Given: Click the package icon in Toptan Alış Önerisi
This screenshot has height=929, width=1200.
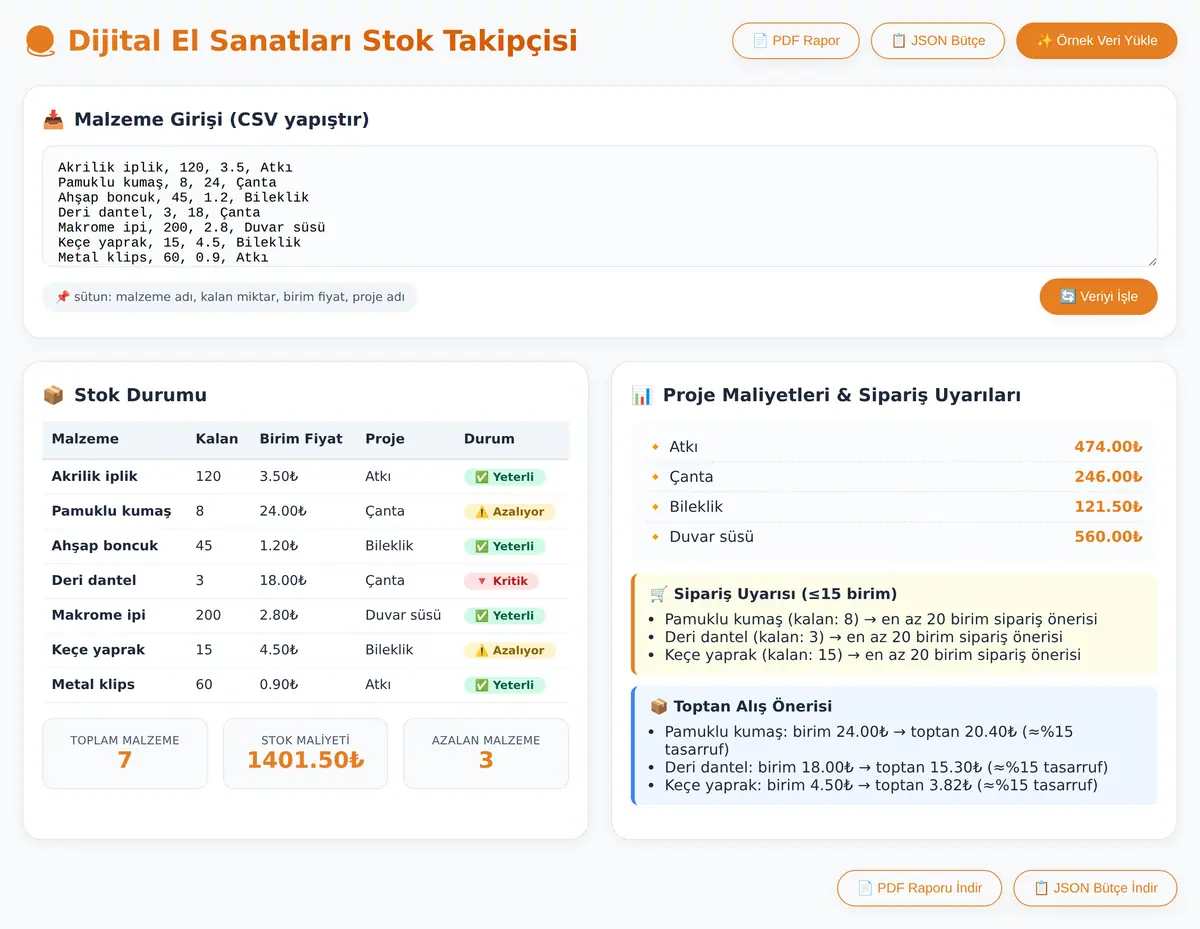Looking at the screenshot, I should [x=658, y=706].
